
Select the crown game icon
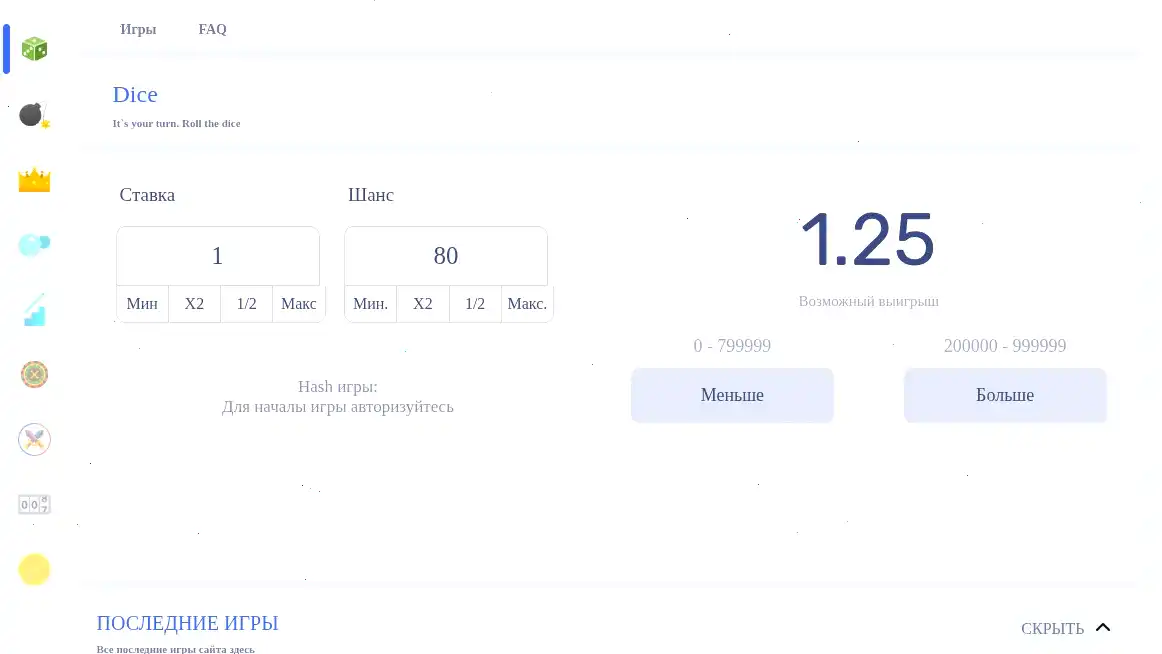pos(34,179)
